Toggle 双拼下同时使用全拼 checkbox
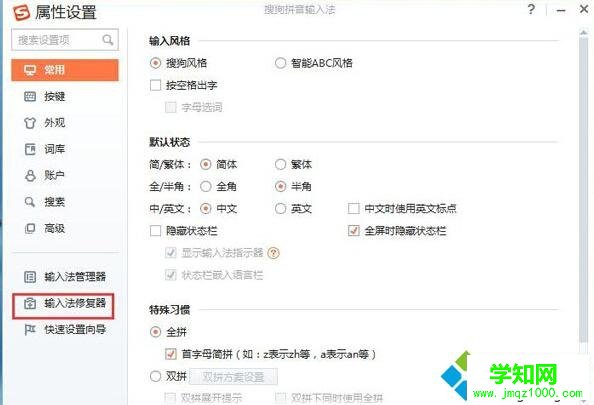 [x=280, y=398]
